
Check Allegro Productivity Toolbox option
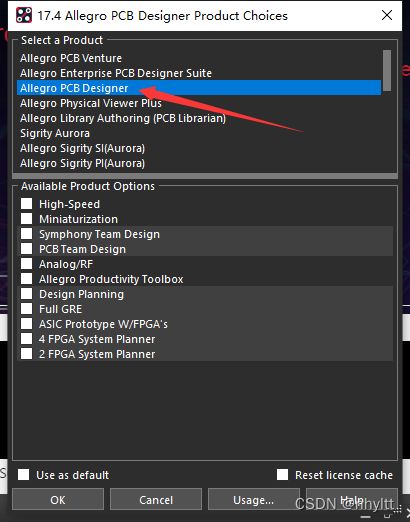(x=27, y=279)
